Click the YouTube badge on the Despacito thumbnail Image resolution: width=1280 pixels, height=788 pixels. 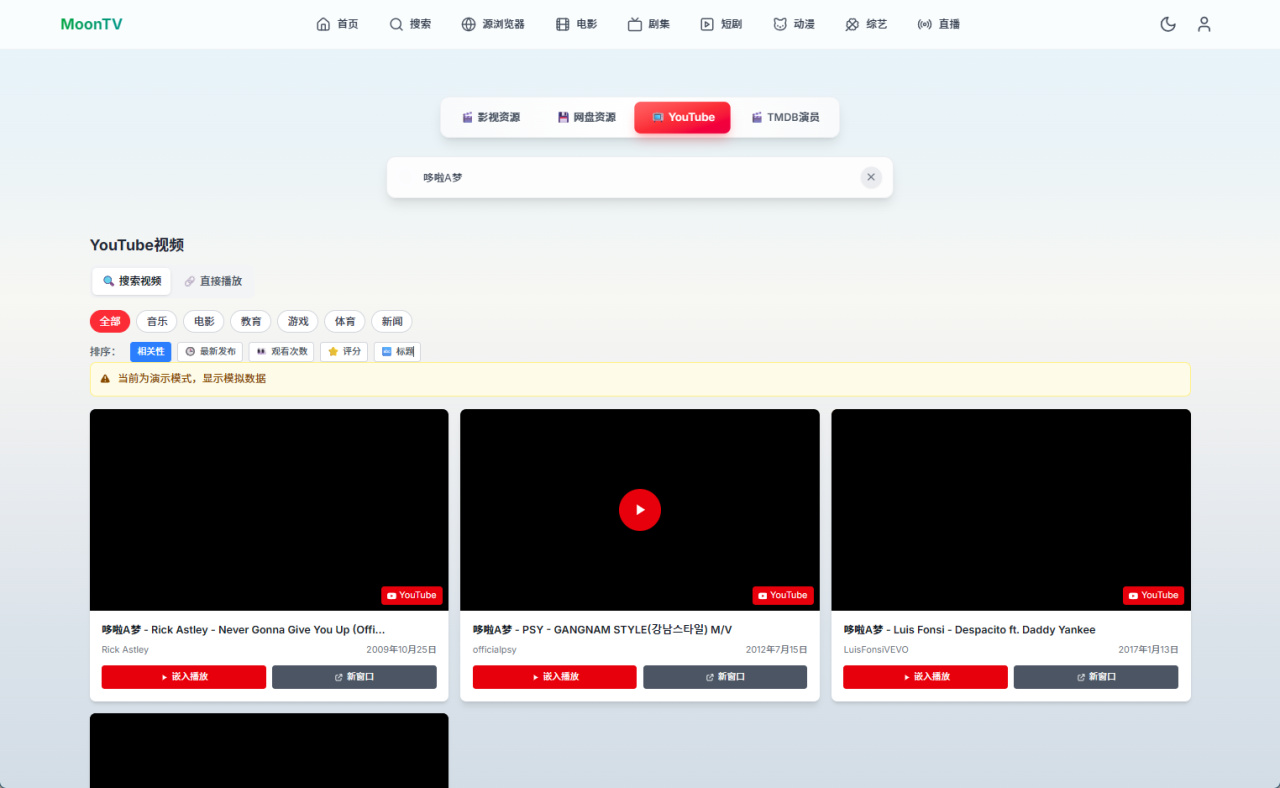pyautogui.click(x=1153, y=595)
